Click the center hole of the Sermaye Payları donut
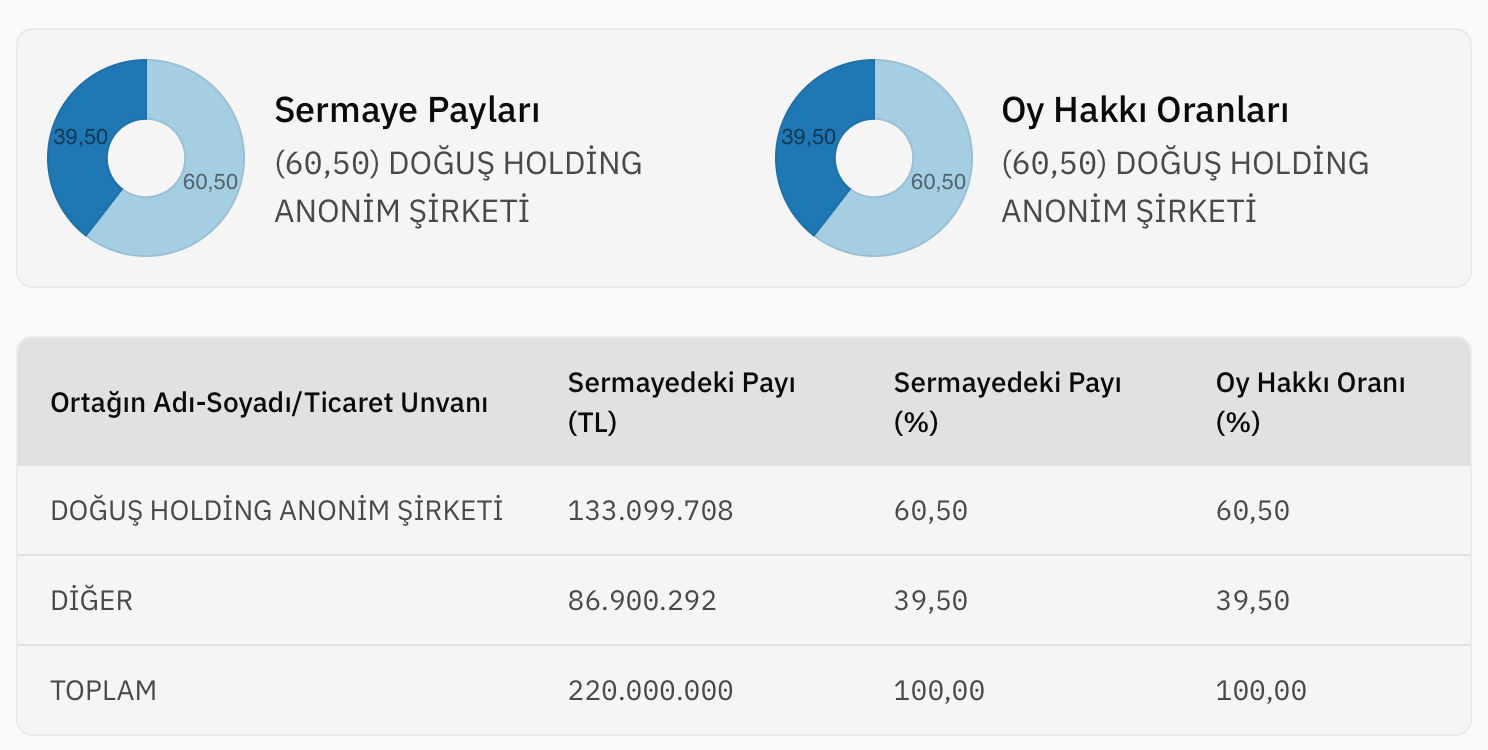The height and width of the screenshot is (750, 1488). coord(146,158)
